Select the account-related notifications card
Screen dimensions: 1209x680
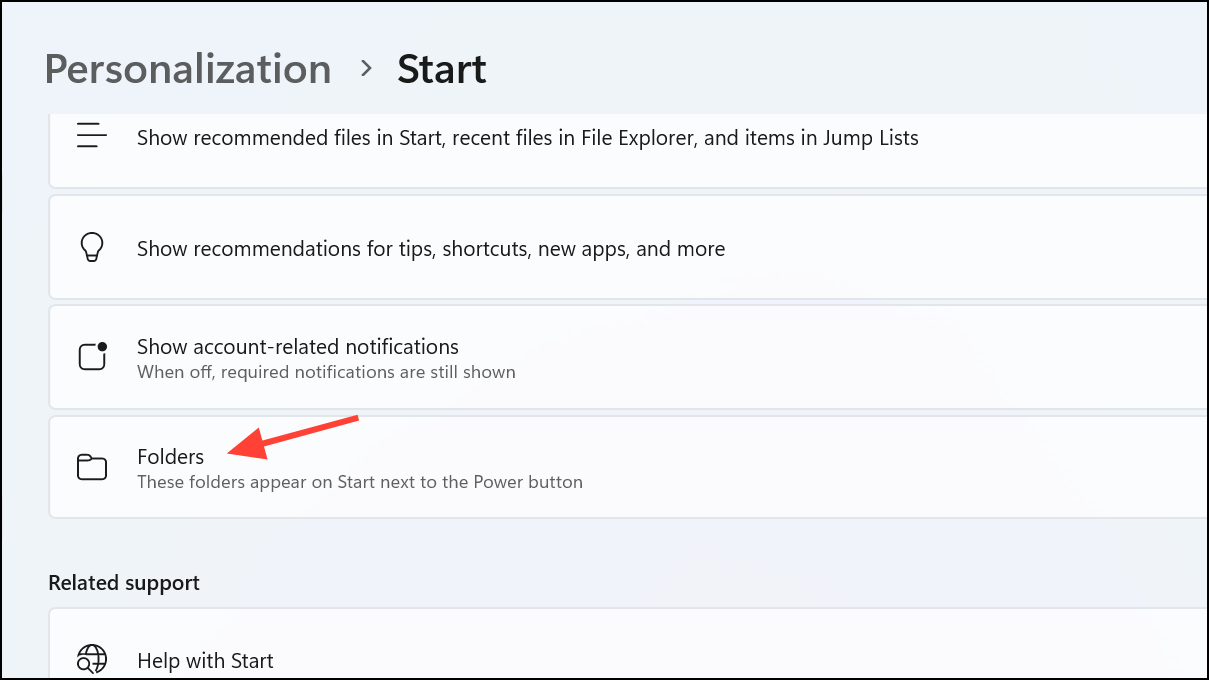pyautogui.click(x=629, y=357)
